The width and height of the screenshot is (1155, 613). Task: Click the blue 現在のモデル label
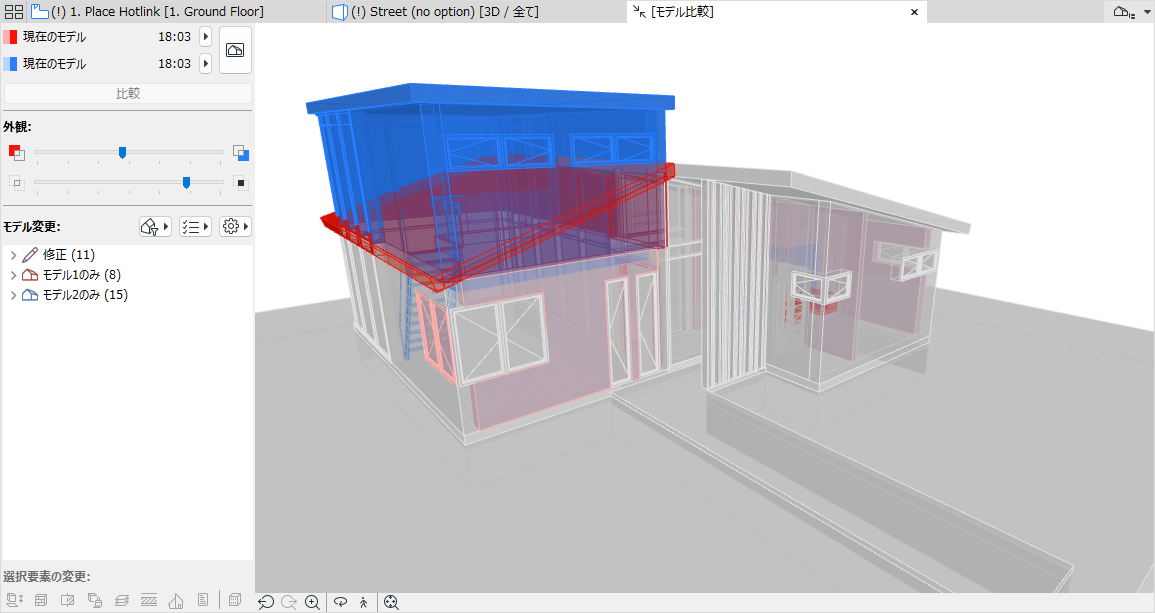[x=55, y=64]
